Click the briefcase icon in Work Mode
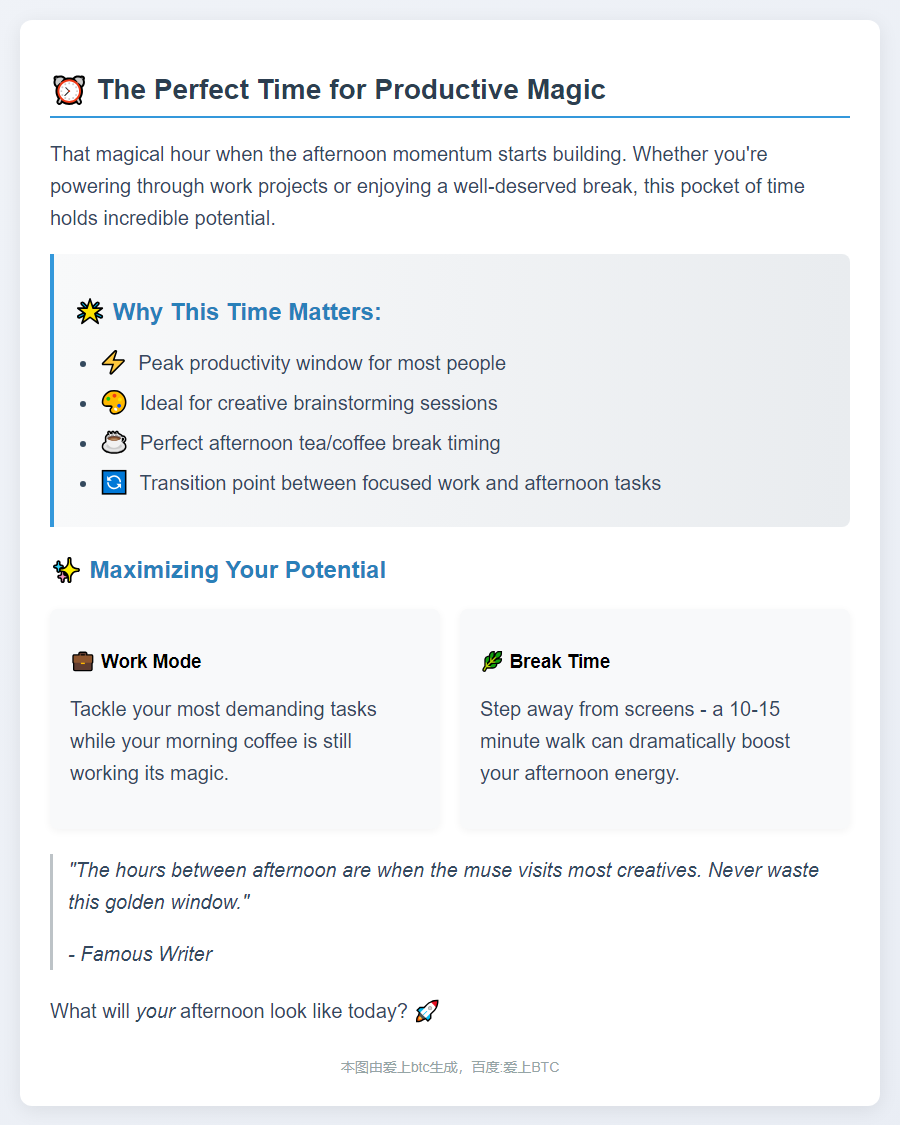900x1125 pixels. [82, 661]
